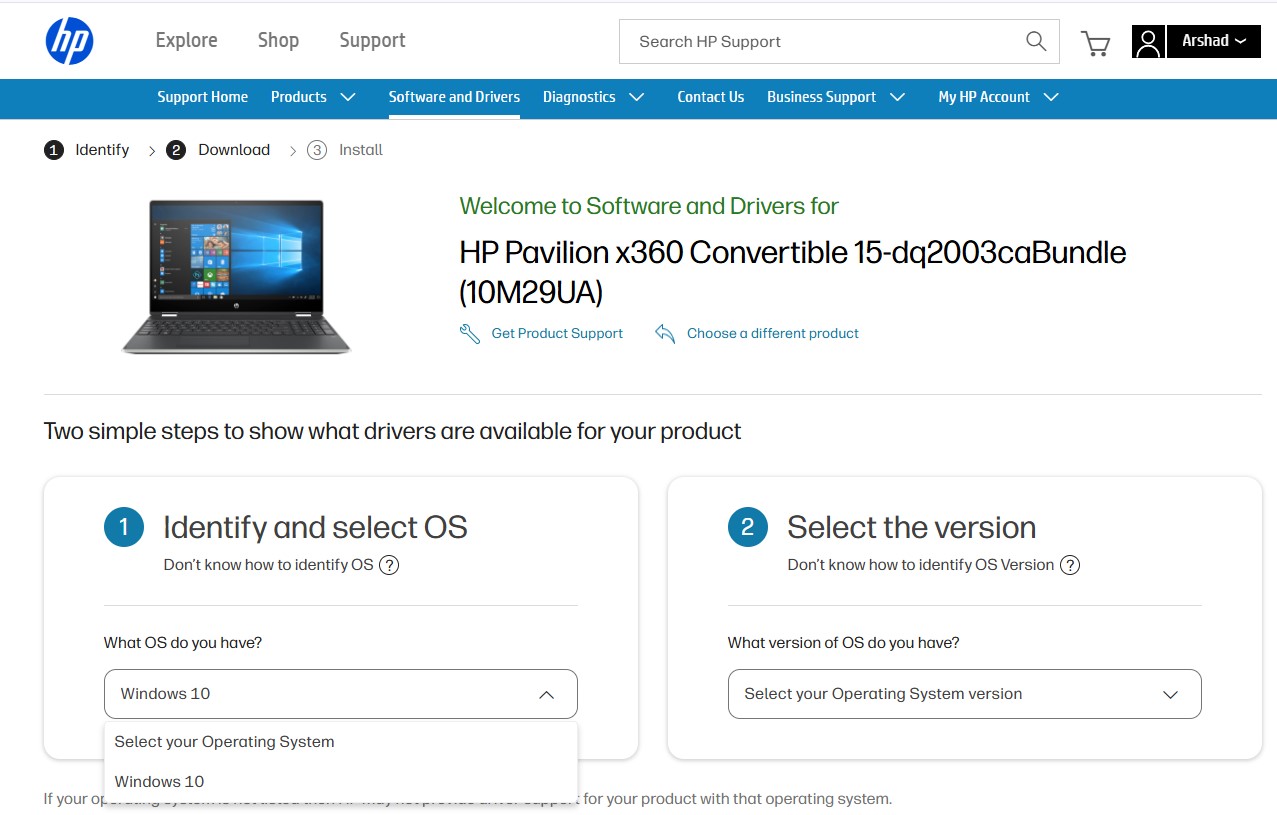Switch to the Software and Drivers tab
This screenshot has width=1277, height=815.
pyautogui.click(x=454, y=97)
